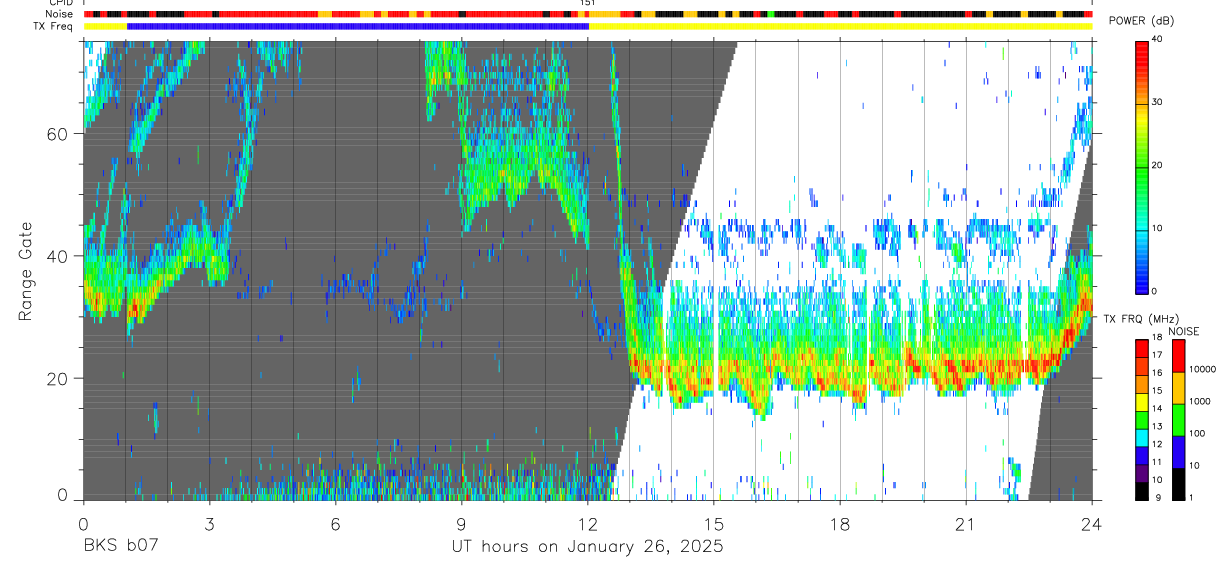This screenshot has width=1228, height=567.
Task: Click the '30' label on the POWER color bar
Action: (x=1157, y=102)
